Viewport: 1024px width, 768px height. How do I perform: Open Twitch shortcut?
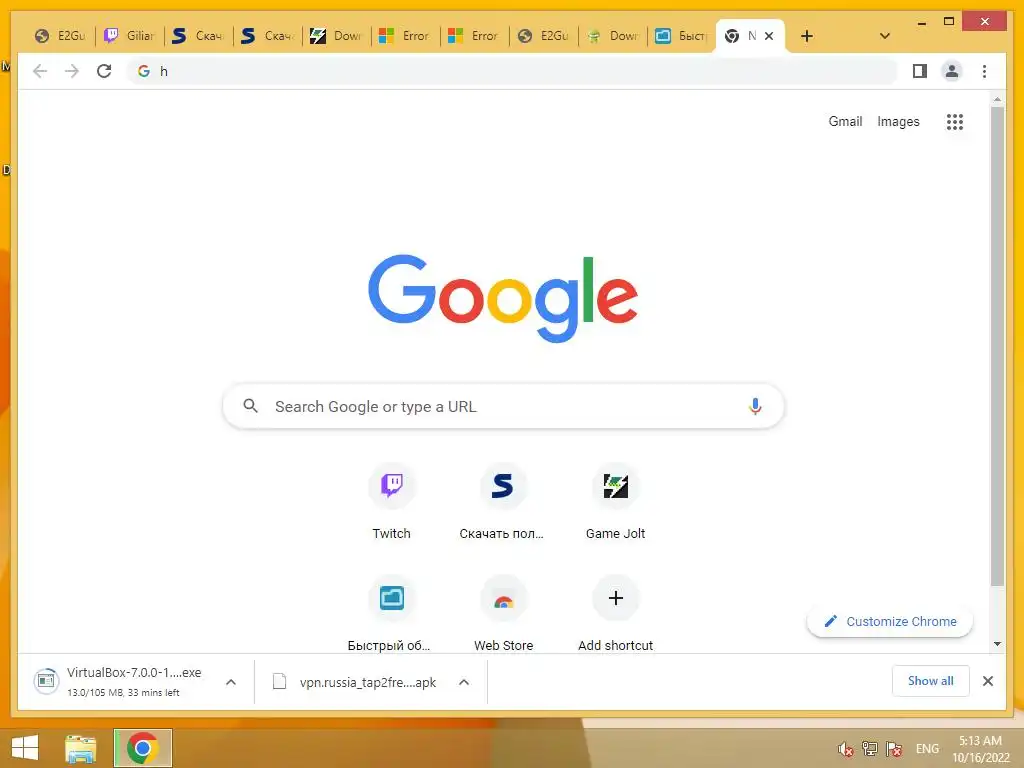tap(392, 503)
